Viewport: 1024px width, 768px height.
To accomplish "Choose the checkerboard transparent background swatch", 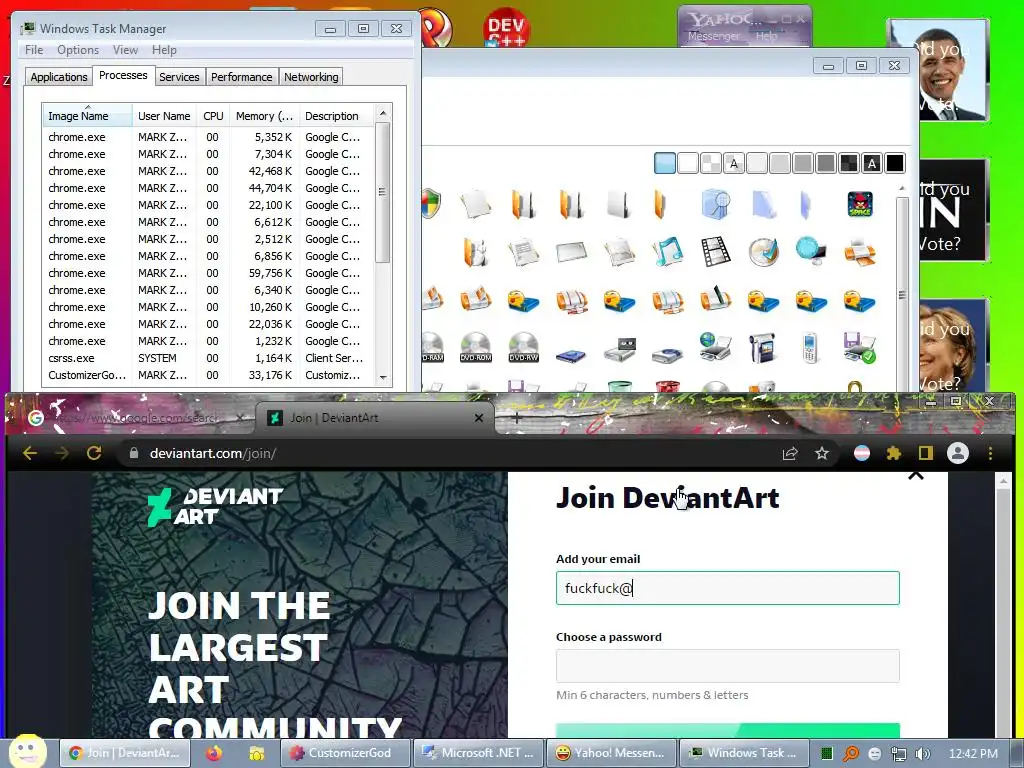I will pos(711,163).
